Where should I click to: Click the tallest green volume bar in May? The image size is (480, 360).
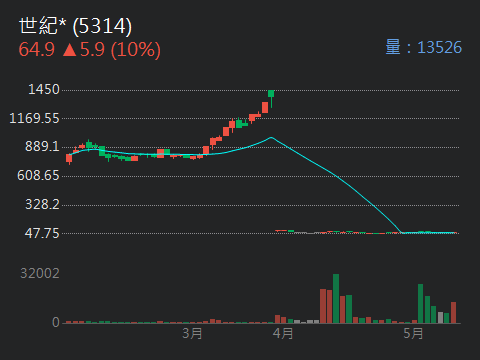[x=421, y=304]
